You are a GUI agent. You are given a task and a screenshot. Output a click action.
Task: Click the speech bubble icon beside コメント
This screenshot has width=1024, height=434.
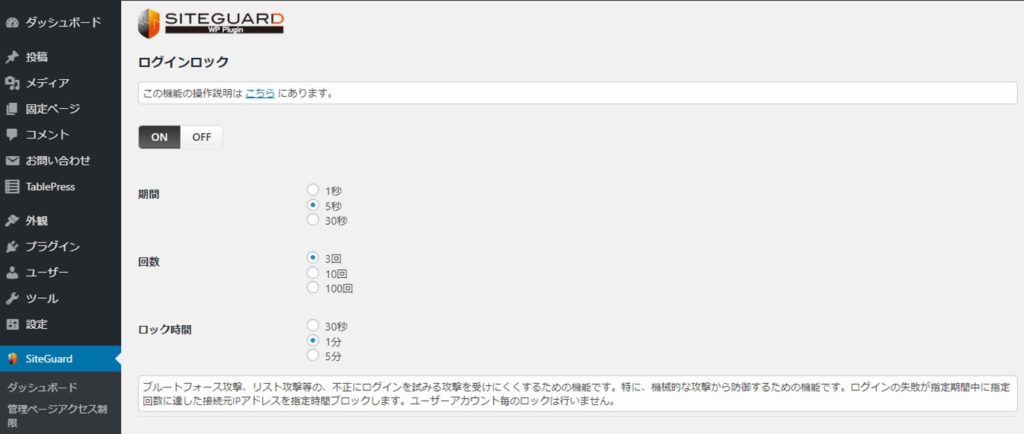[12, 134]
